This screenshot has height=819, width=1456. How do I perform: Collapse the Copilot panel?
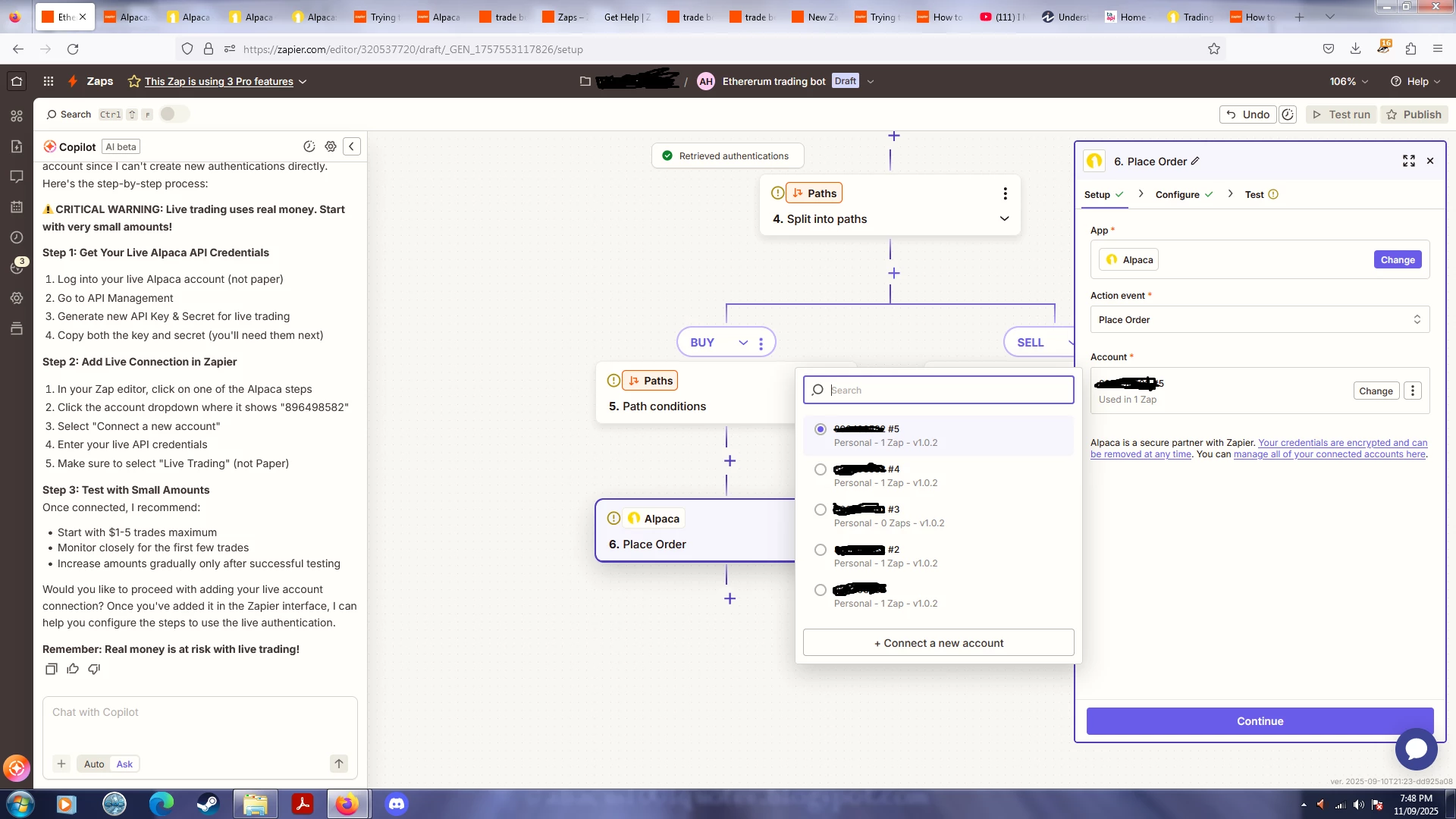(351, 146)
